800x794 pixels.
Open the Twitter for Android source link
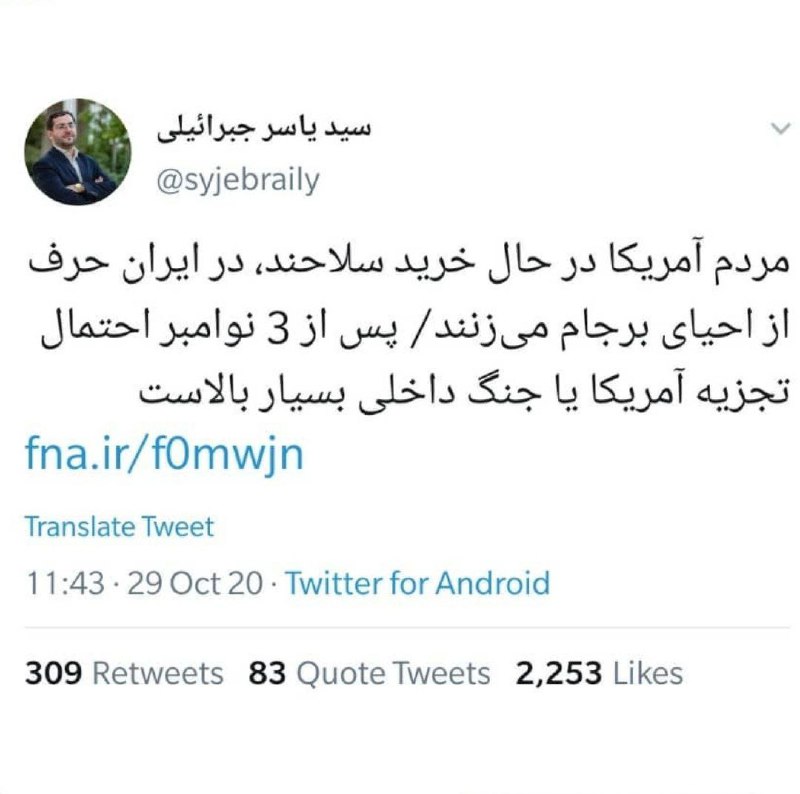pyautogui.click(x=418, y=583)
